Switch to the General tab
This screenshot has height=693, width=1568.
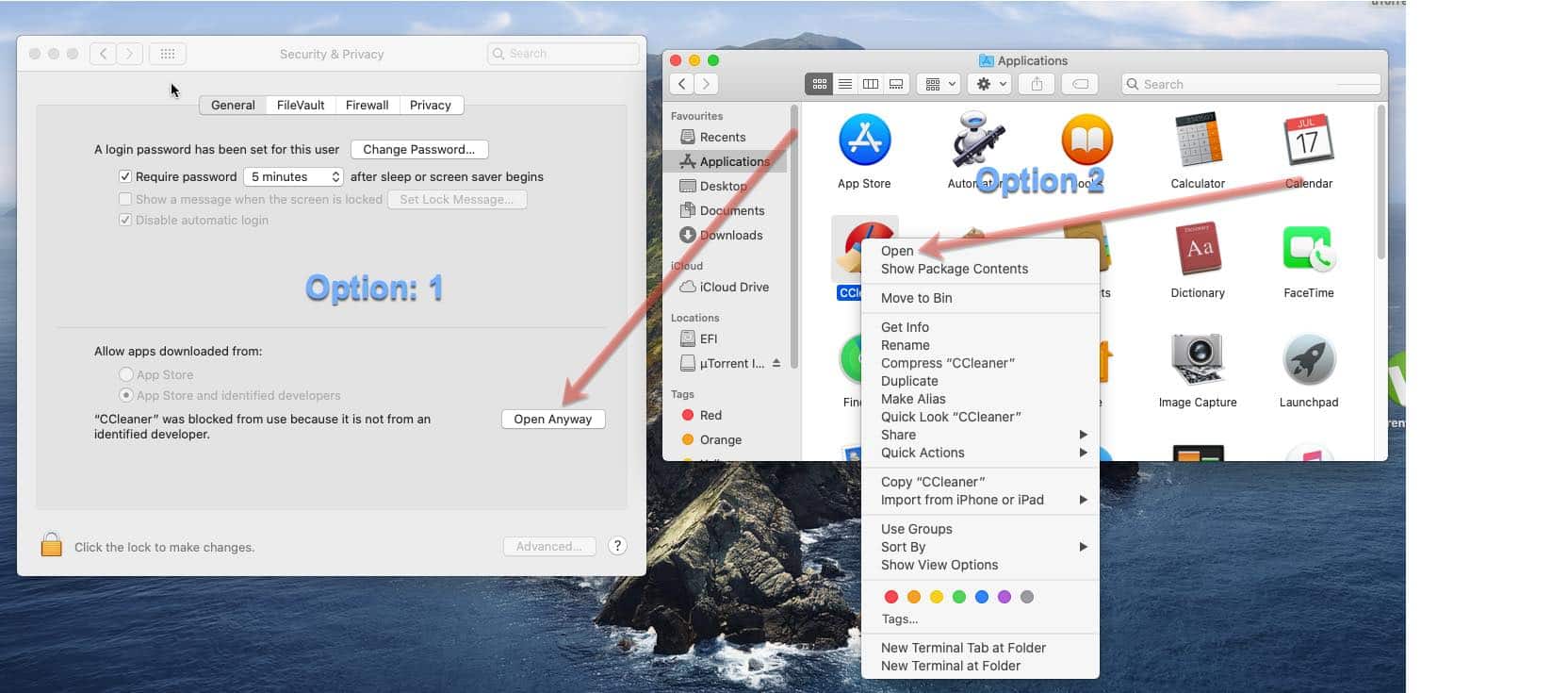click(x=233, y=105)
